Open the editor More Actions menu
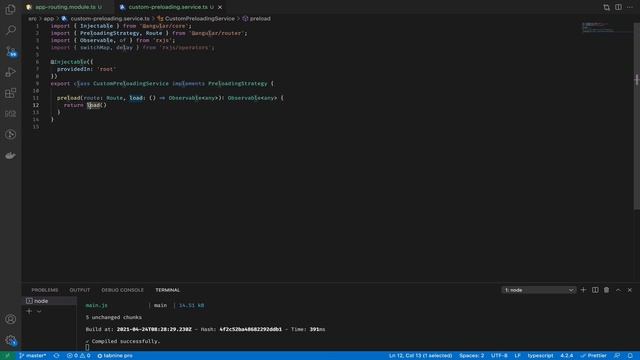 coord(630,7)
